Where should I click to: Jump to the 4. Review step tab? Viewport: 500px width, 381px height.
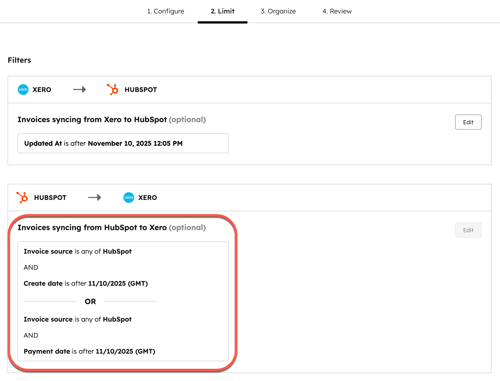point(337,11)
